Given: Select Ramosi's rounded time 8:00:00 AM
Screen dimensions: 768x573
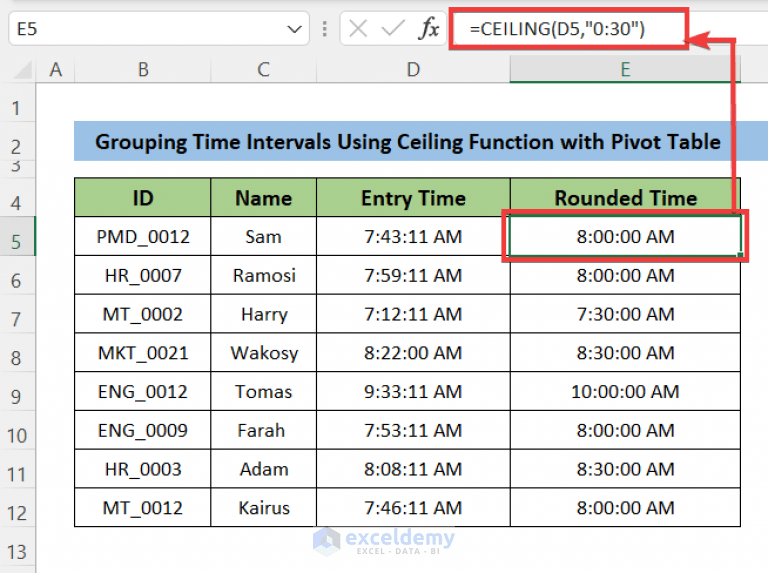Looking at the screenshot, I should pos(625,275).
